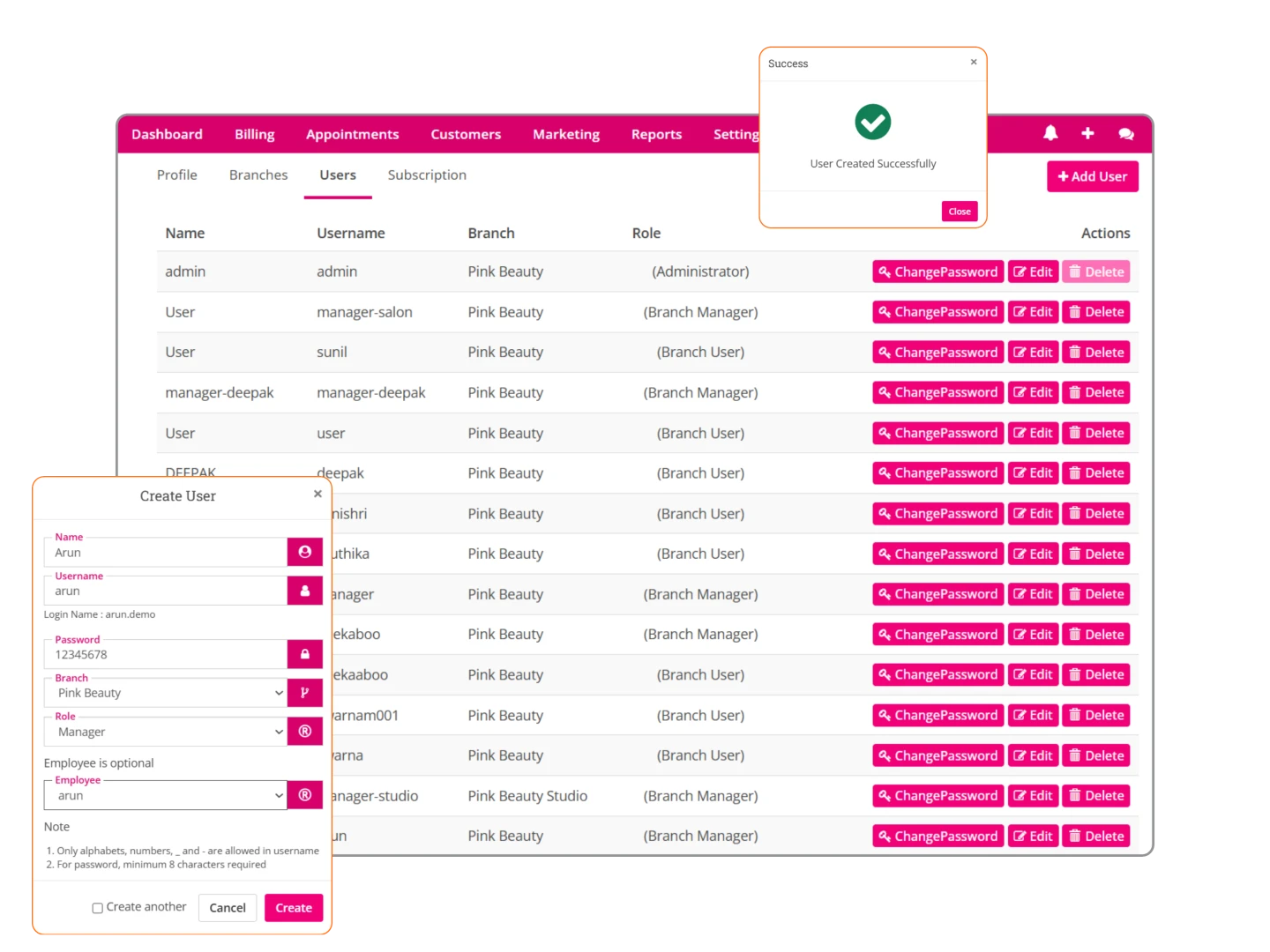
Task: Click the Username field containing arun
Action: click(x=166, y=591)
